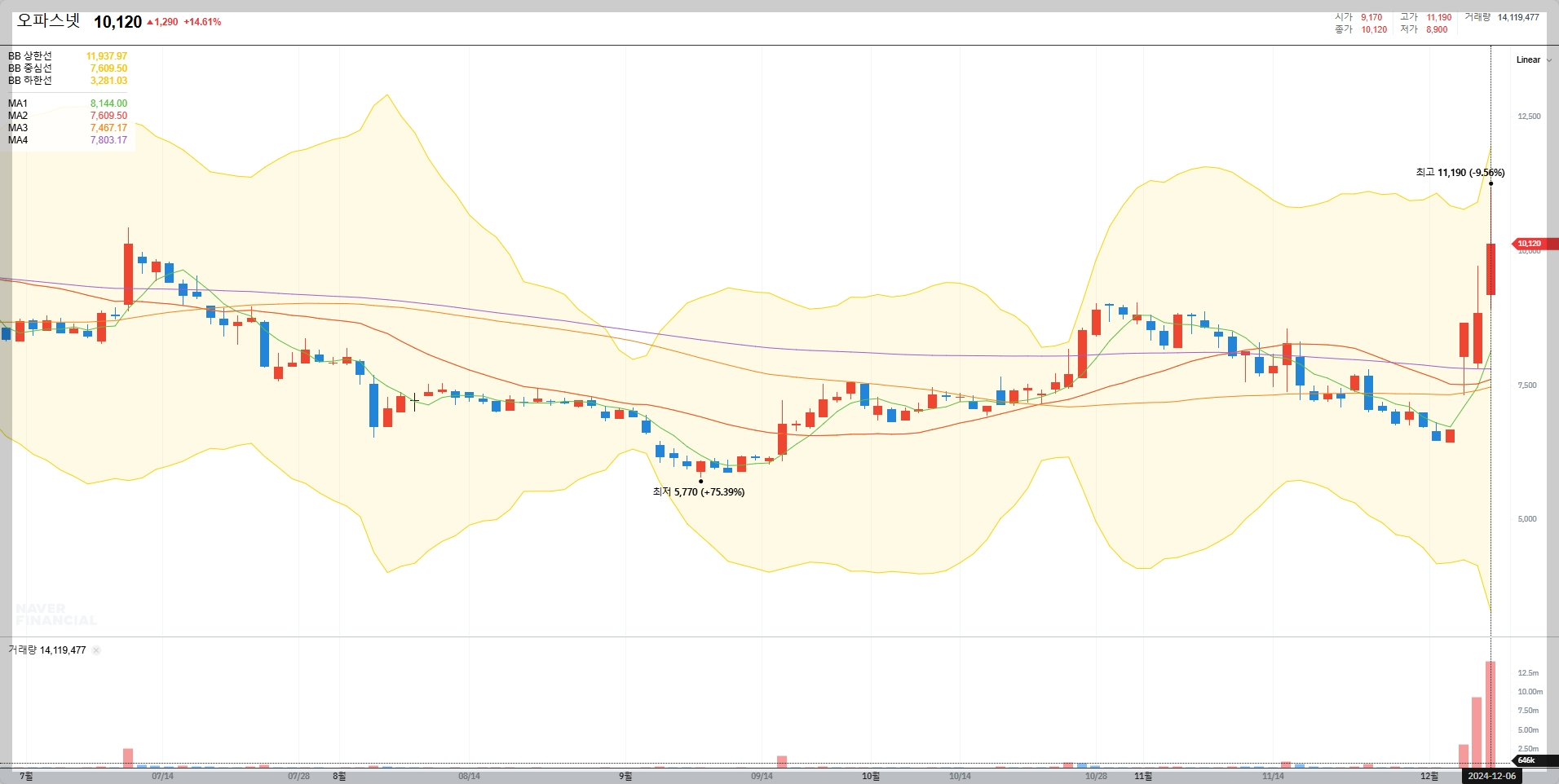This screenshot has width=1559, height=784.
Task: Click the 7,500 price axis label
Action: pos(1526,385)
